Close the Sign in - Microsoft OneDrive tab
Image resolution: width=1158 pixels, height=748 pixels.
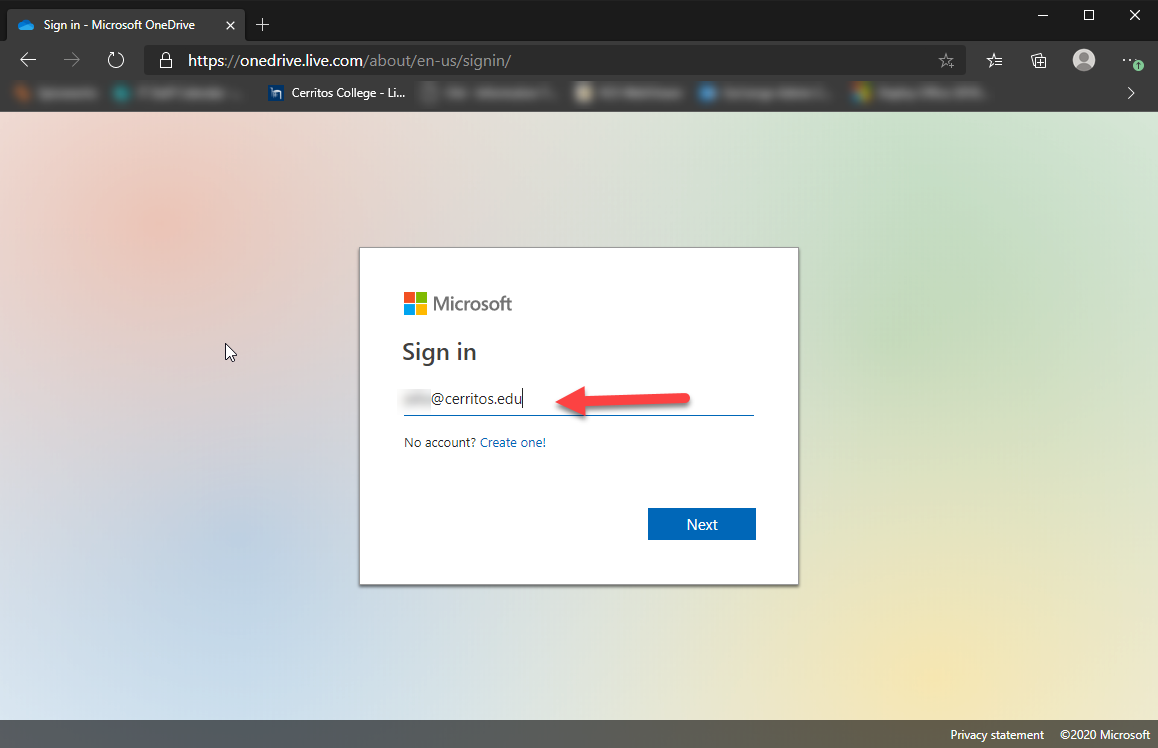[230, 25]
